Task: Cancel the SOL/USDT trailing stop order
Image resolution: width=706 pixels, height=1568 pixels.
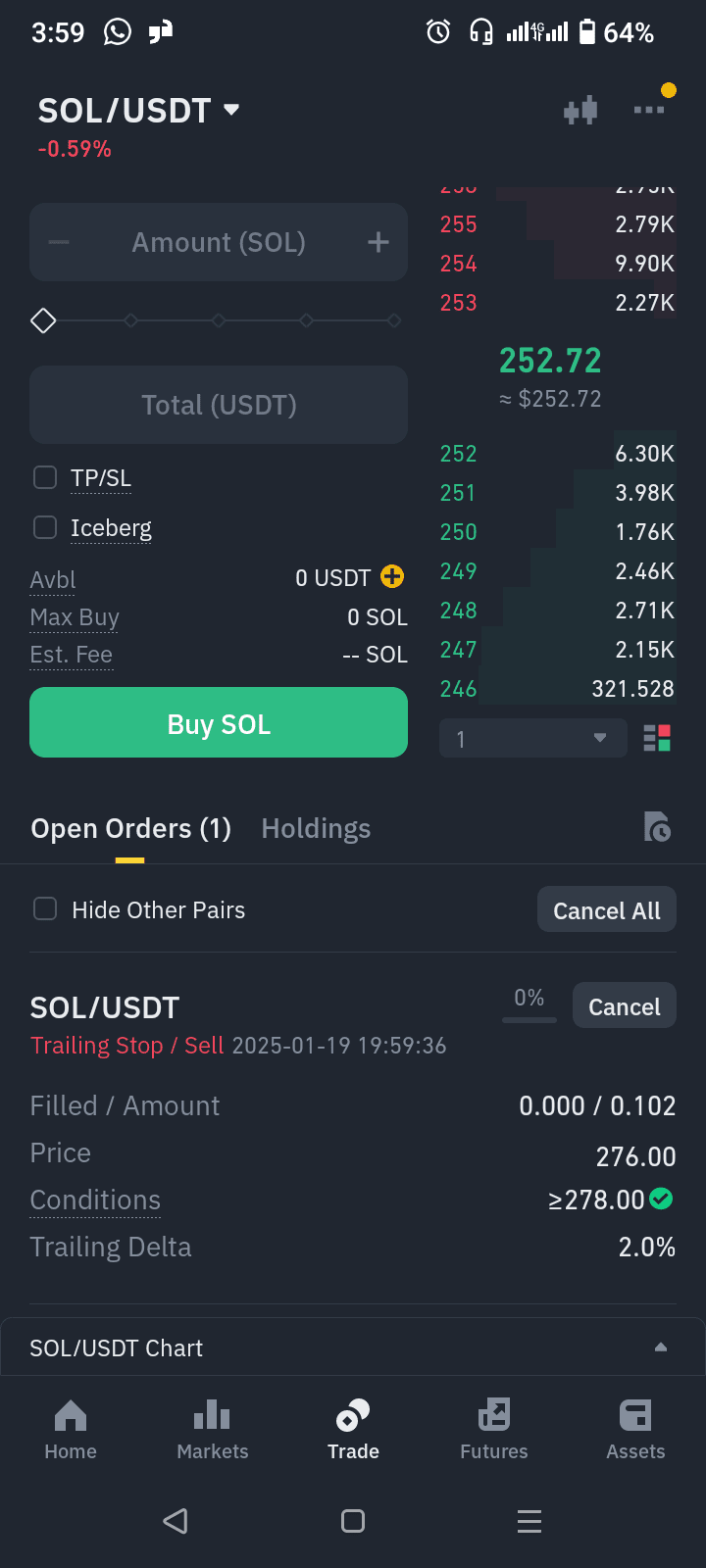Action: pyautogui.click(x=625, y=1005)
